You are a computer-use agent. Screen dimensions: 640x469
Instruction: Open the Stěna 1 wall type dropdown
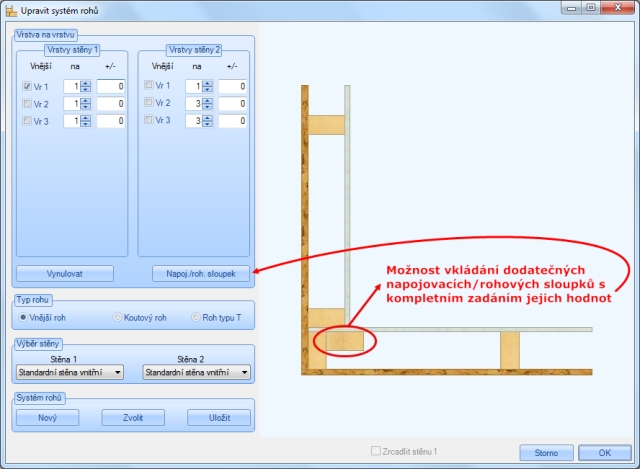coord(70,372)
